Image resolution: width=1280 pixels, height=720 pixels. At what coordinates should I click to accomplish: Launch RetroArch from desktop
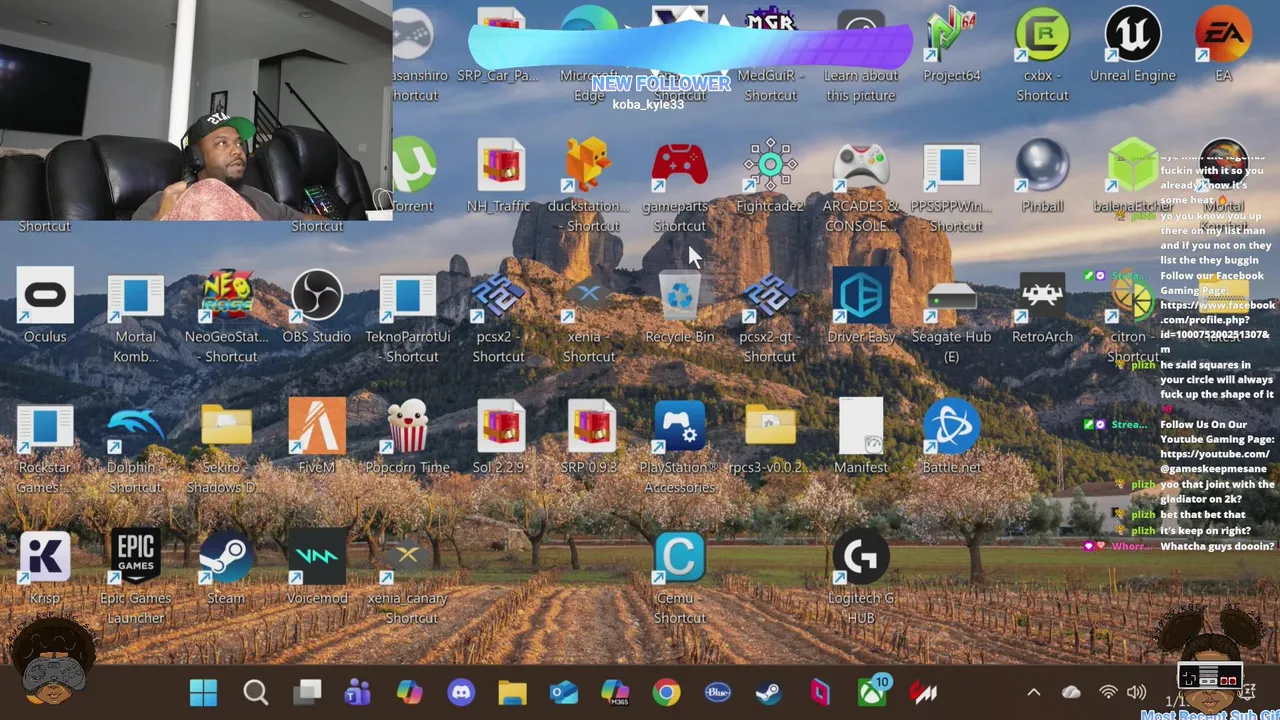(x=1042, y=296)
